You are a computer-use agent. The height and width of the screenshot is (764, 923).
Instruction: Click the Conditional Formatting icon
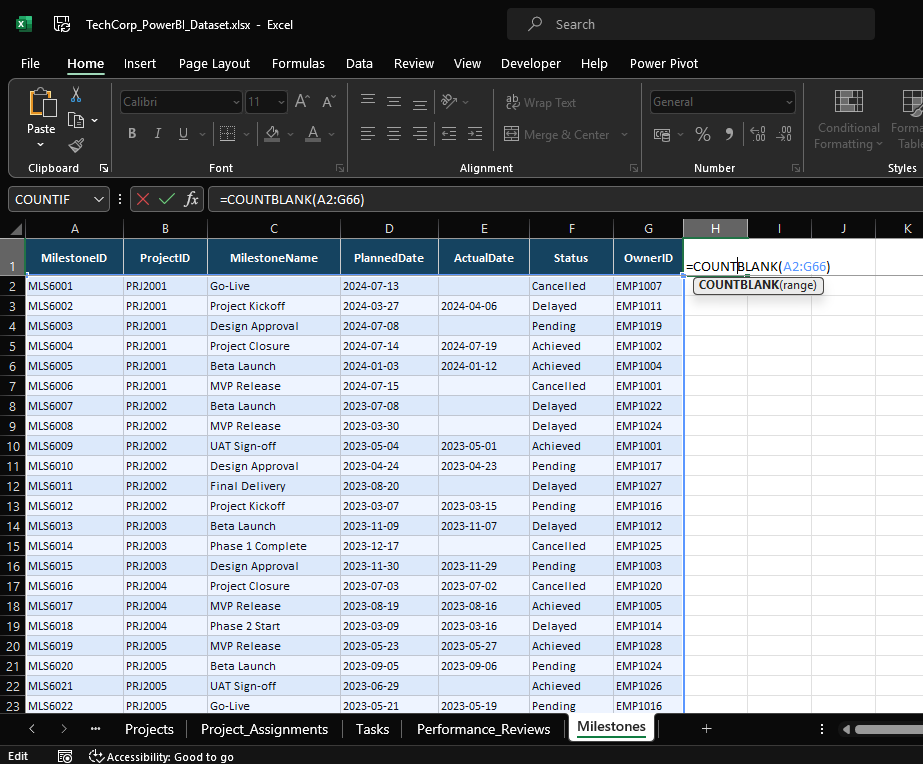(849, 102)
